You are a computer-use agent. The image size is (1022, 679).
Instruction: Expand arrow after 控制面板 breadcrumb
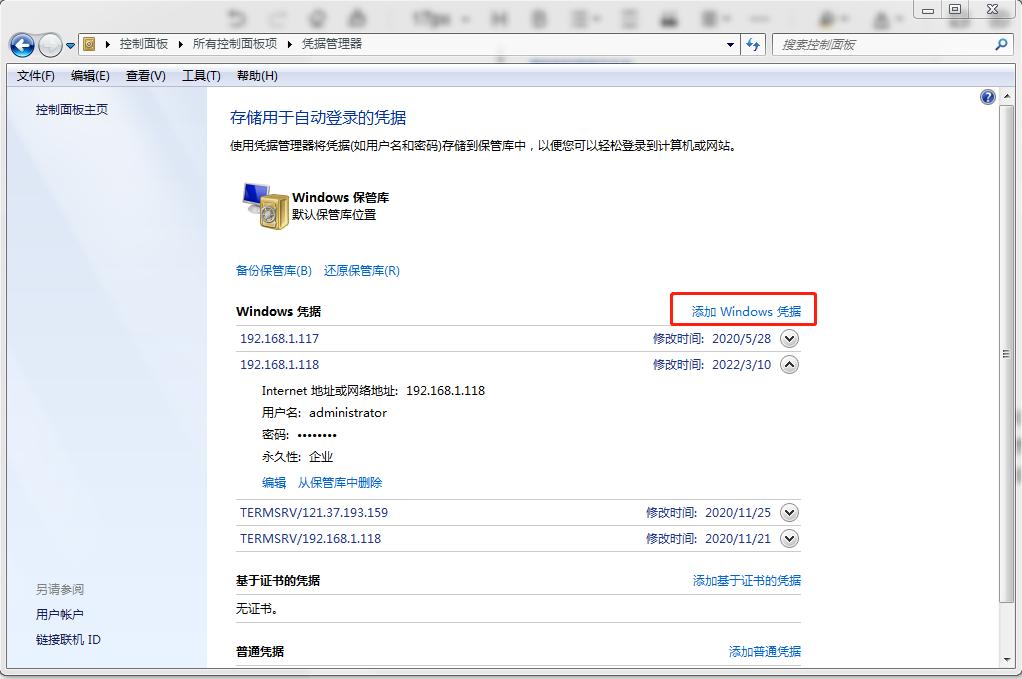tap(181, 44)
